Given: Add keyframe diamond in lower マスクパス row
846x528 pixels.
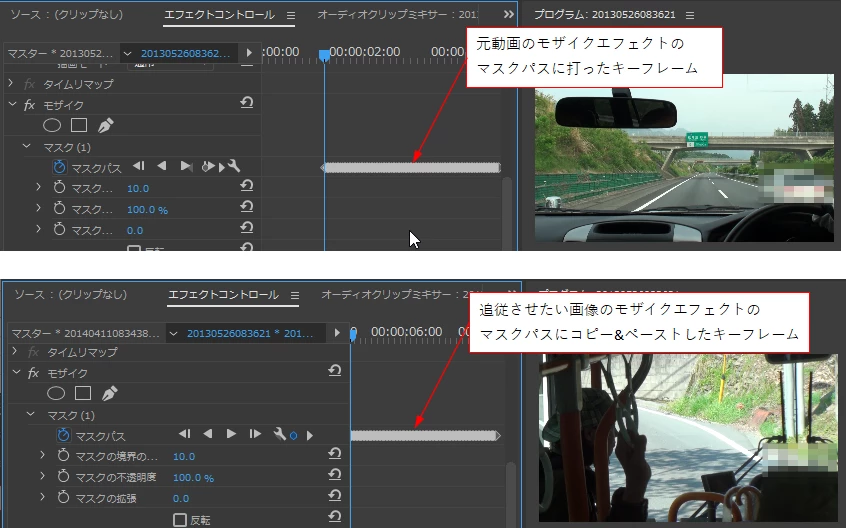Looking at the screenshot, I should tap(294, 436).
